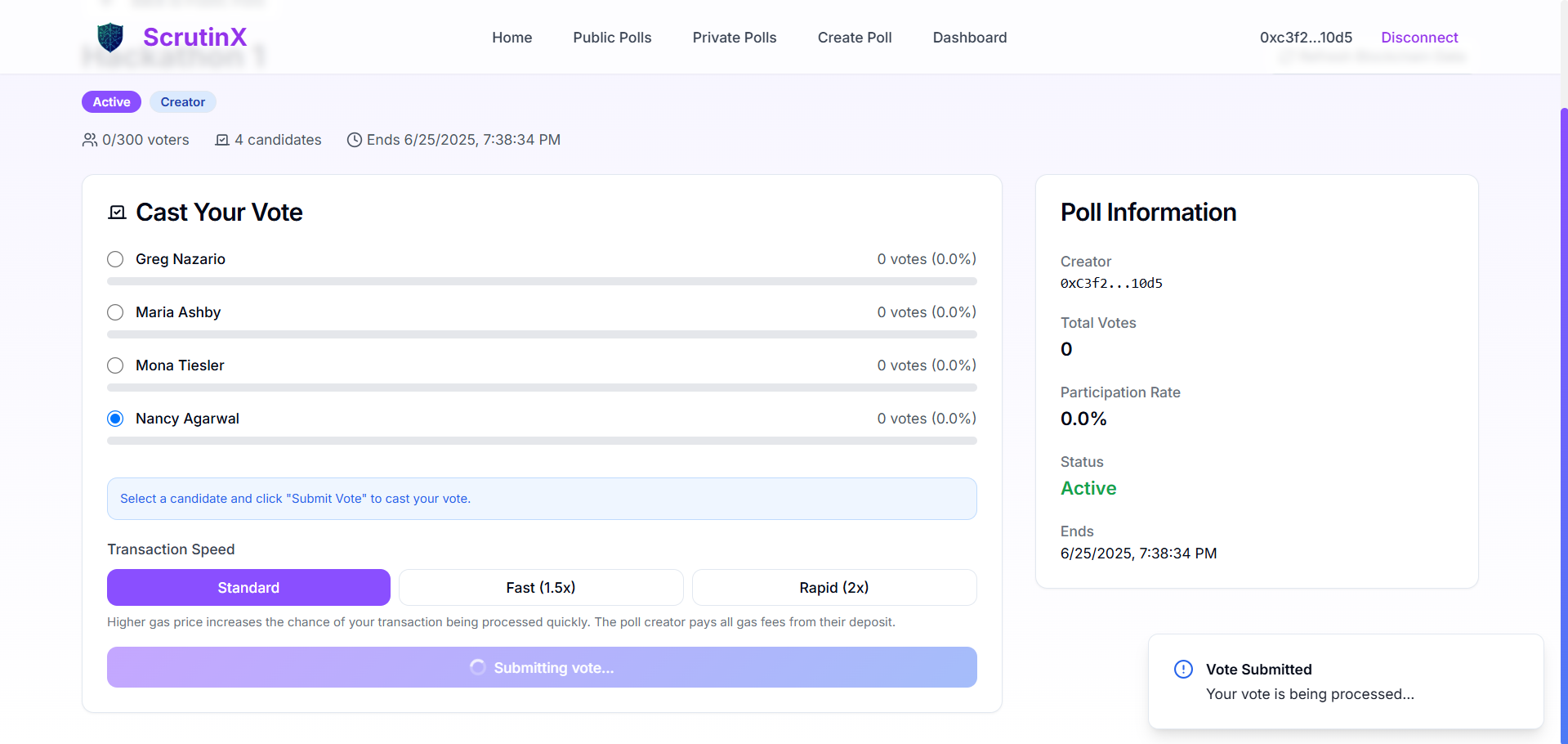Click the page vertical scrollbar
The width and height of the screenshot is (1568, 744).
point(1564,425)
